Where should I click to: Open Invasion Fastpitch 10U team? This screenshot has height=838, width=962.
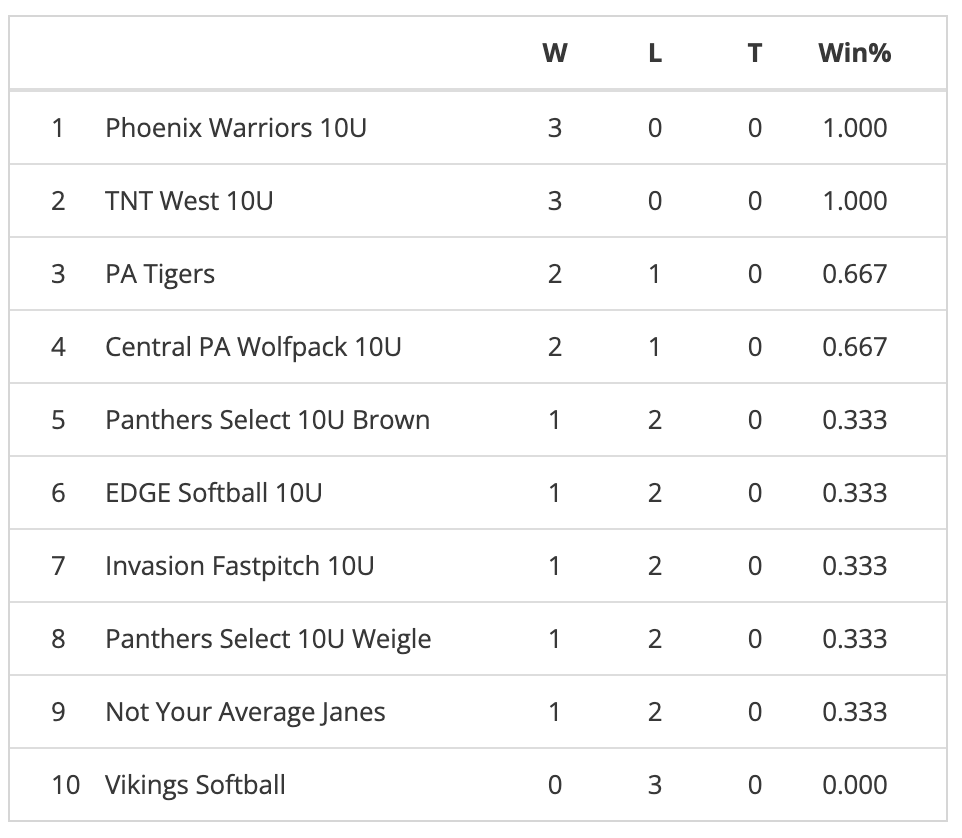click(239, 566)
